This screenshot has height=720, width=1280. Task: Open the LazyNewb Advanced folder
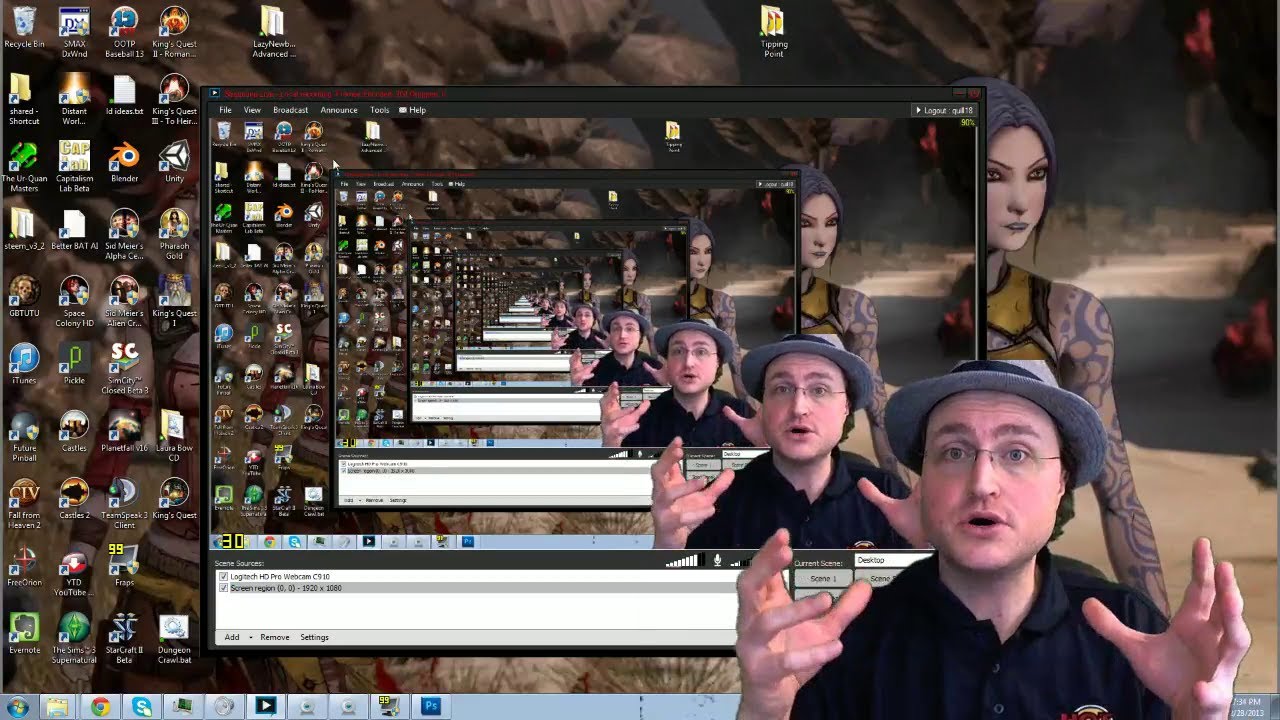tap(273, 32)
